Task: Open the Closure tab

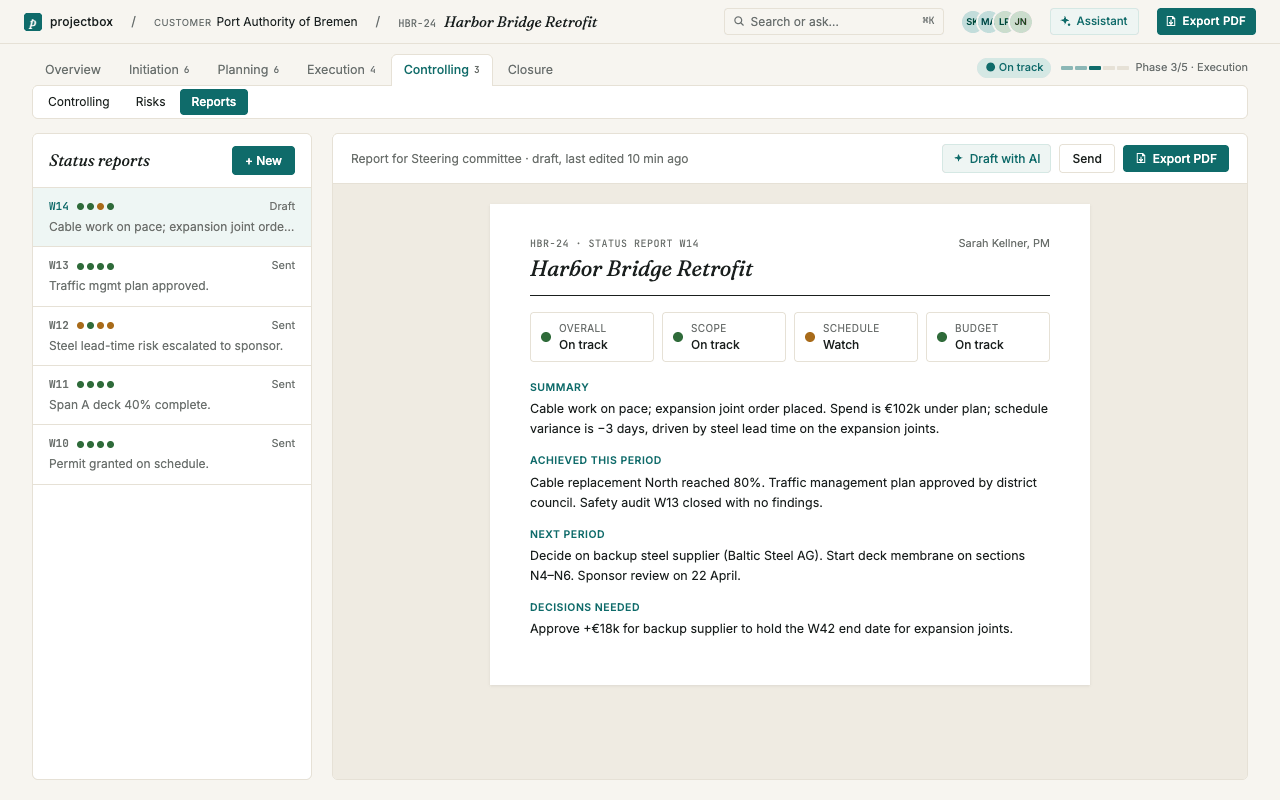Action: point(530,69)
